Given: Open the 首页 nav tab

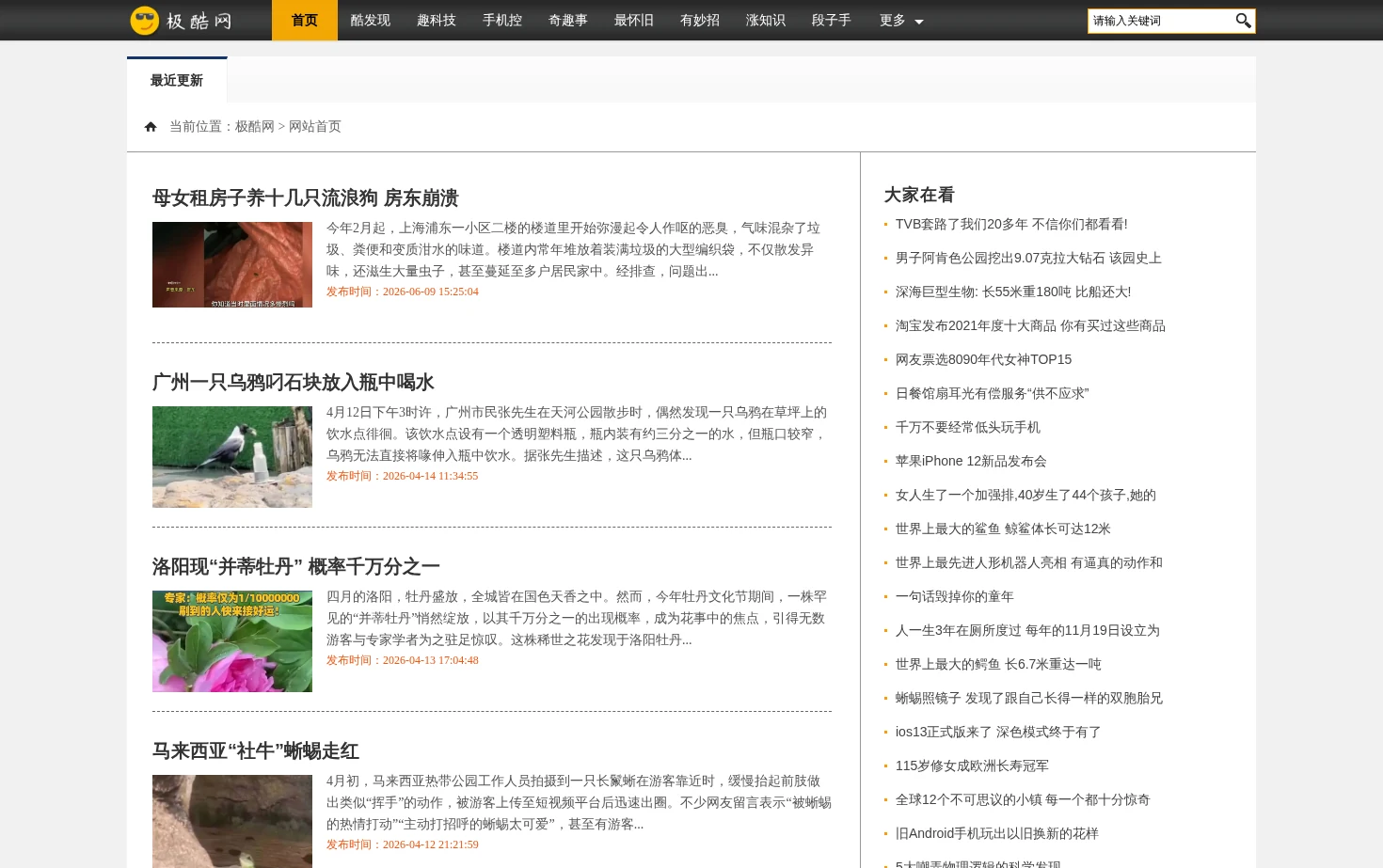Looking at the screenshot, I should [305, 21].
